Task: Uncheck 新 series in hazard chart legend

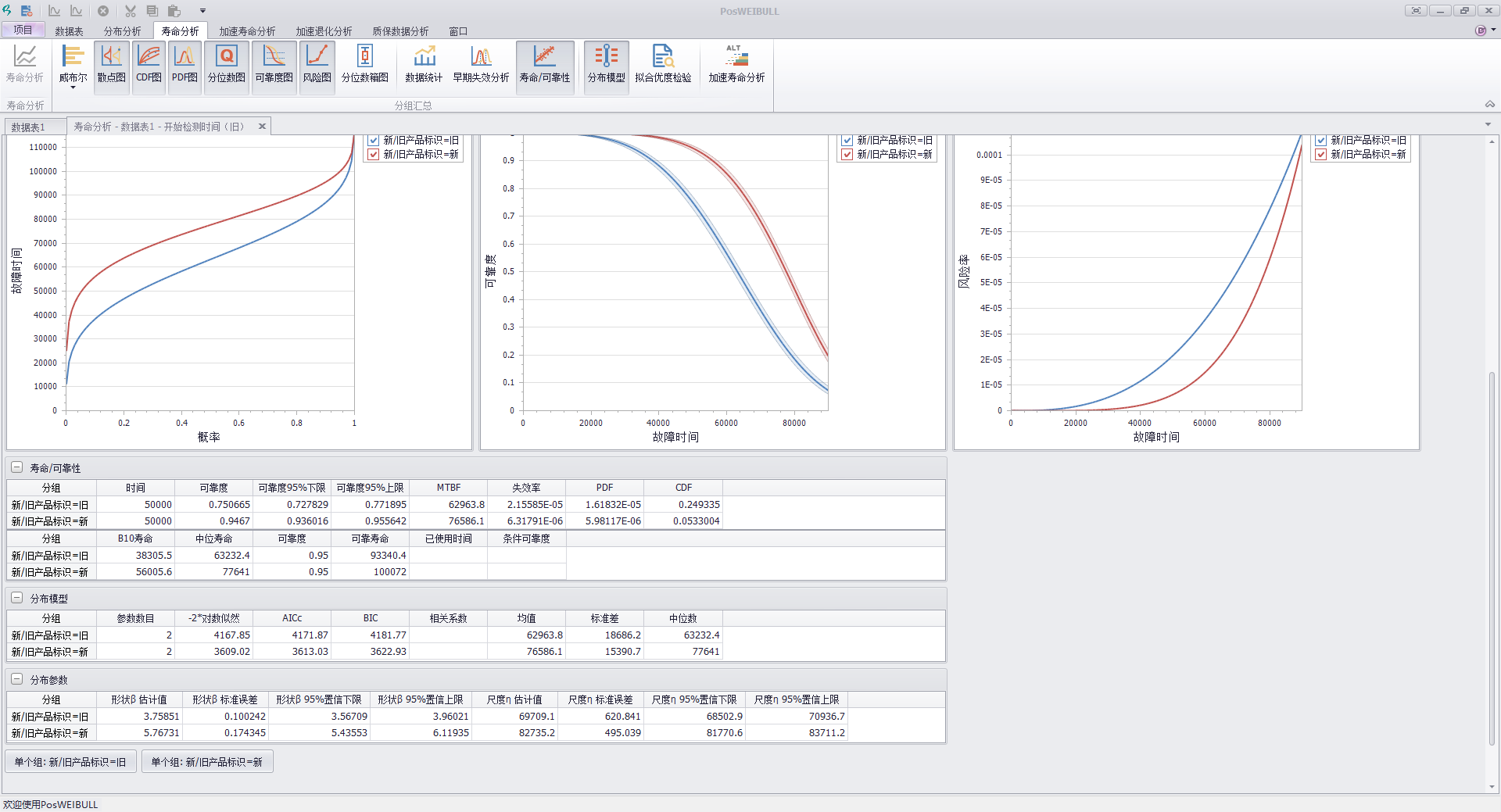Action: [x=1321, y=155]
